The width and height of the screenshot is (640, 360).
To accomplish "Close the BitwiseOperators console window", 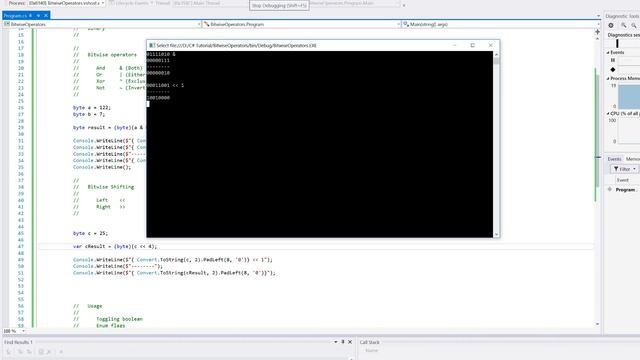I will [490, 45].
